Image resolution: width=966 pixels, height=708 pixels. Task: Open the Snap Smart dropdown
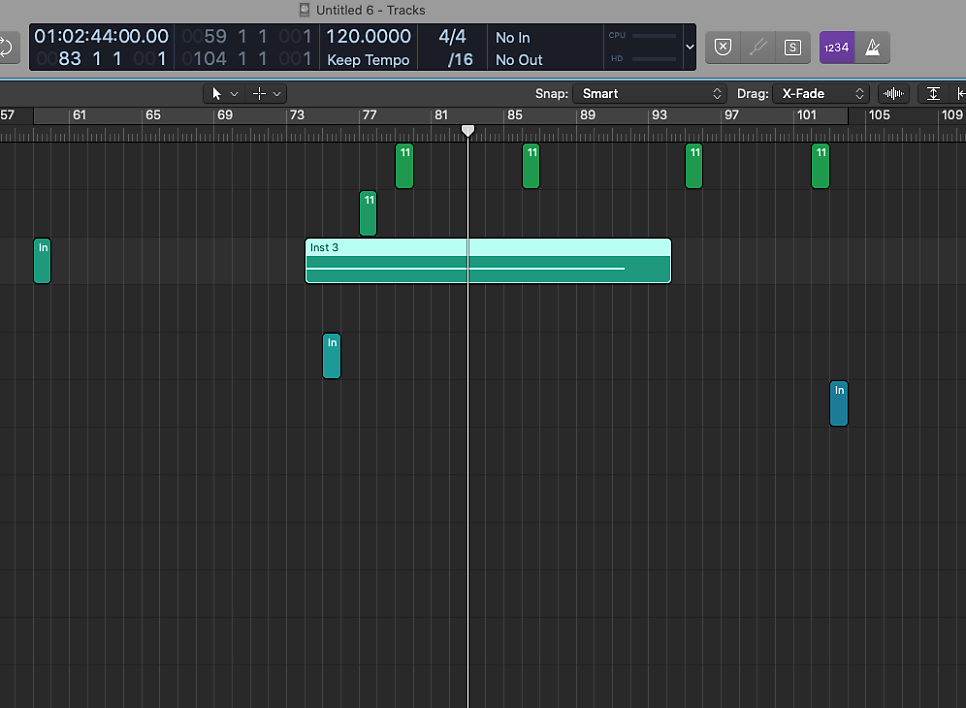point(650,94)
